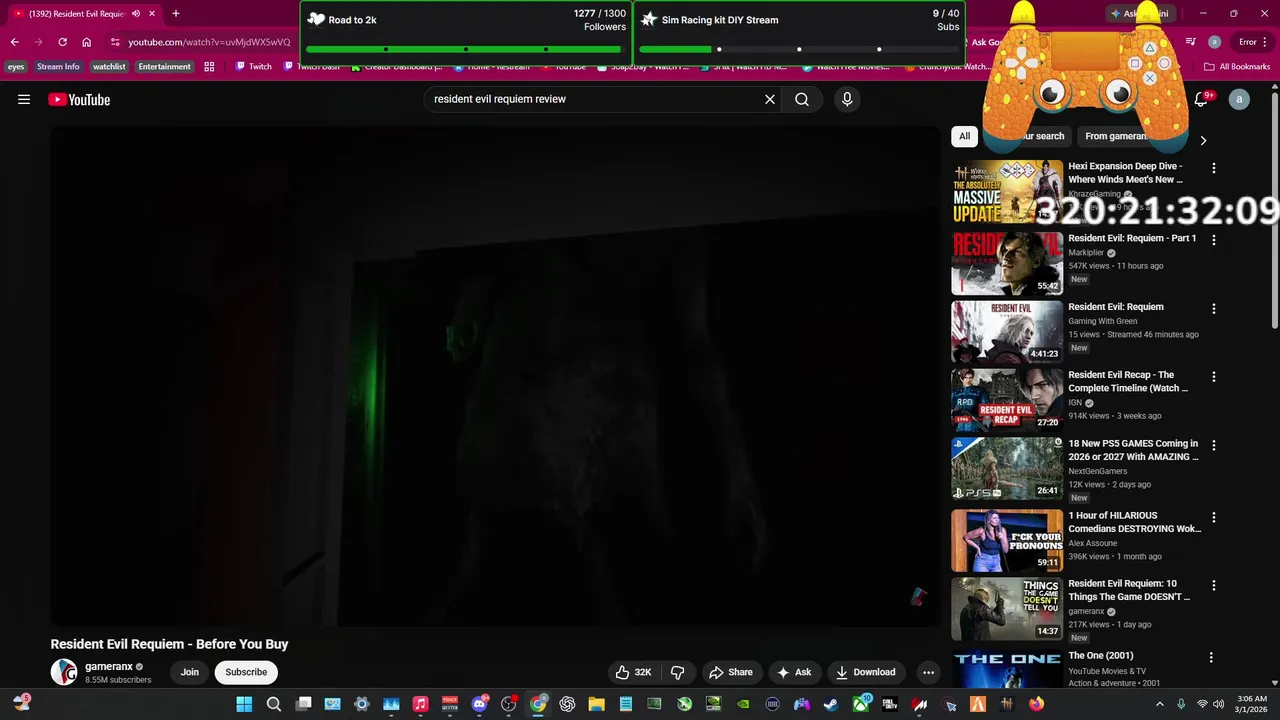Download the video
The width and height of the screenshot is (1280, 720).
tap(866, 672)
